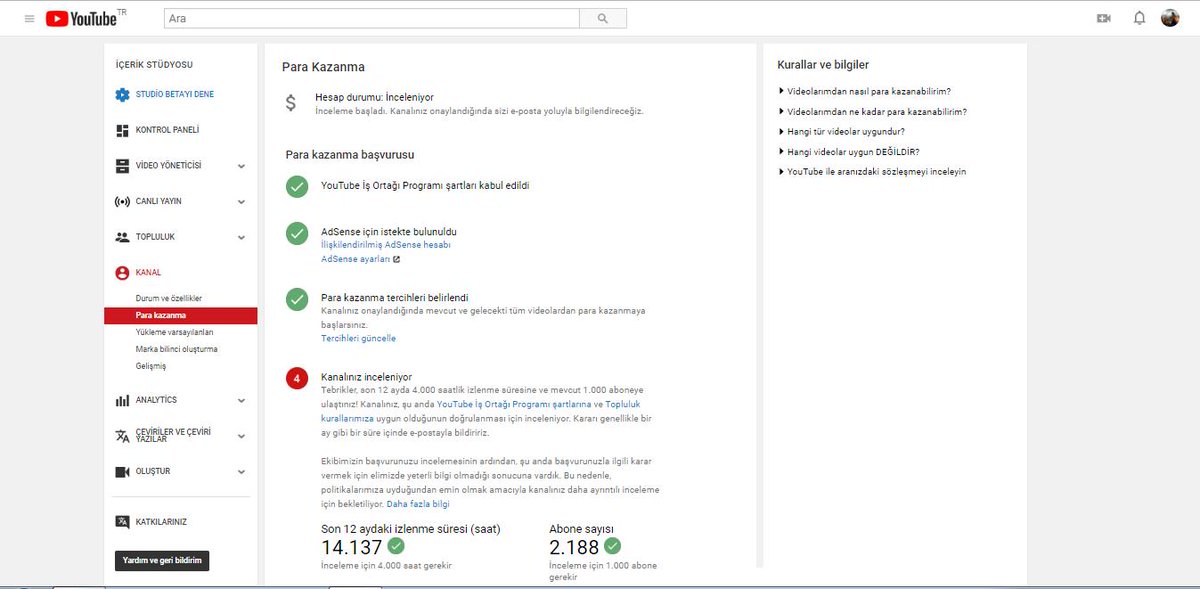
Task: Click the Kanal menu label
Action: 148,272
